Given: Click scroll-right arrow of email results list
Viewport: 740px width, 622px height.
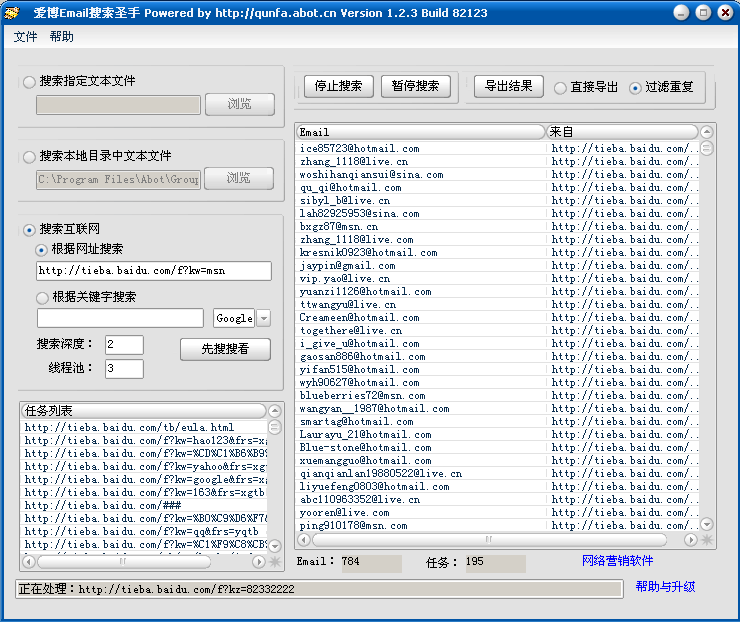Looking at the screenshot, I should click(x=691, y=539).
